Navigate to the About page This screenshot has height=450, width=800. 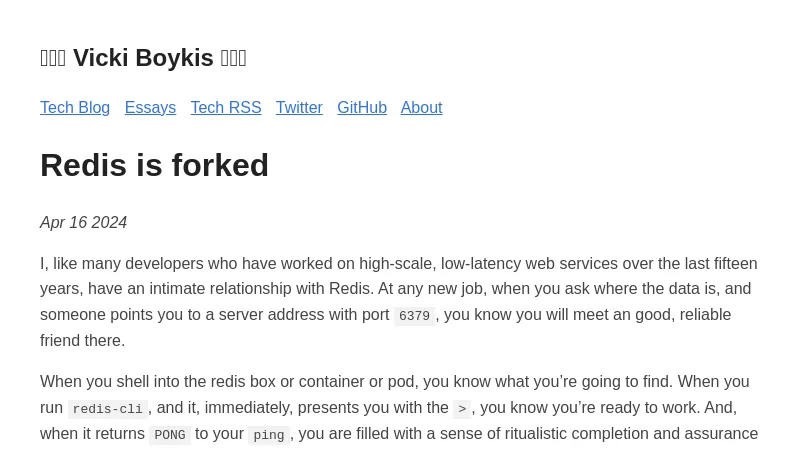coord(421,108)
